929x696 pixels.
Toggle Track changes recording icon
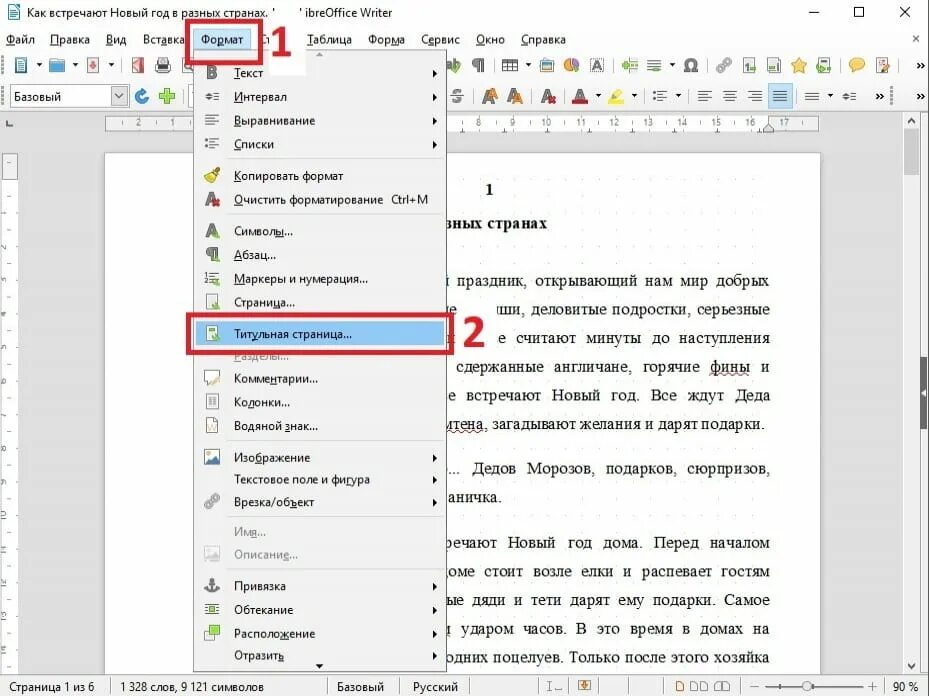coord(883,65)
